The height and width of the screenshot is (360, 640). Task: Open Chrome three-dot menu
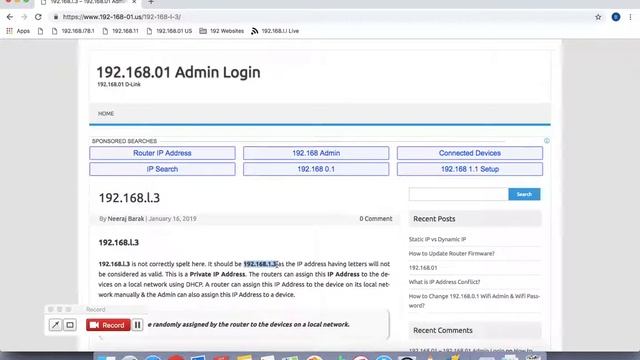pos(630,17)
